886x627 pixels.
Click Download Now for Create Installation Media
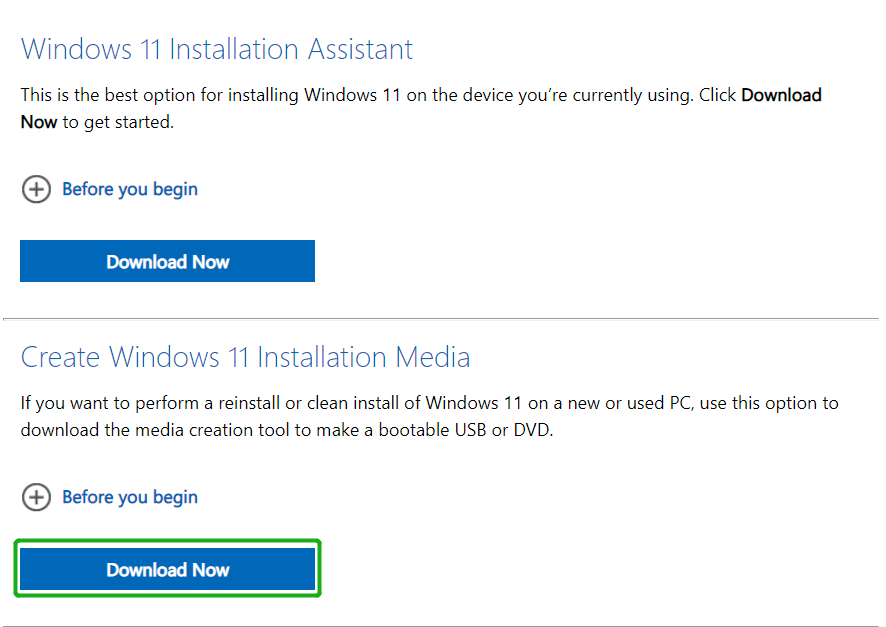pos(167,569)
